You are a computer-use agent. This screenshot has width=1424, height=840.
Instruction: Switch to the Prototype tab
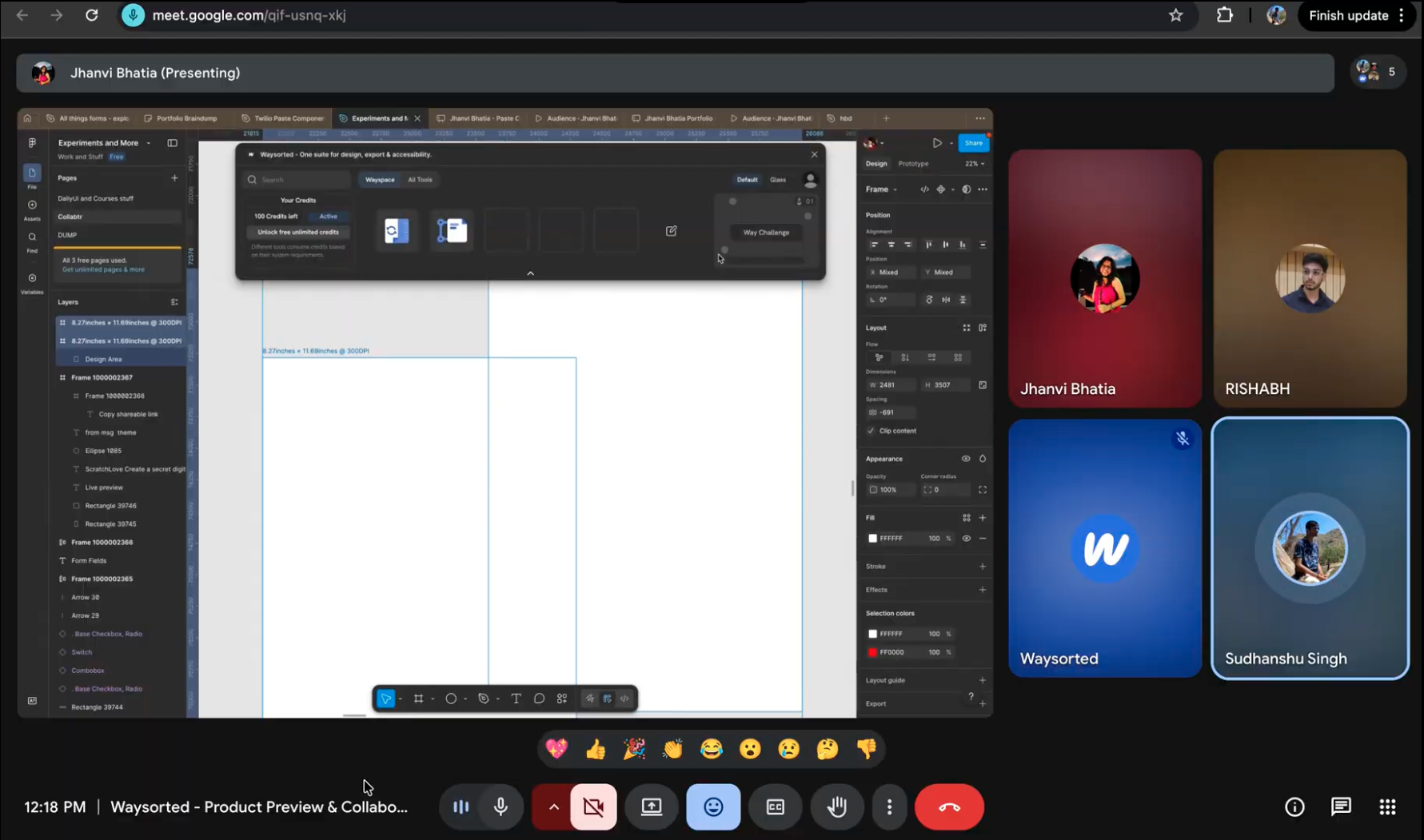pyautogui.click(x=913, y=164)
